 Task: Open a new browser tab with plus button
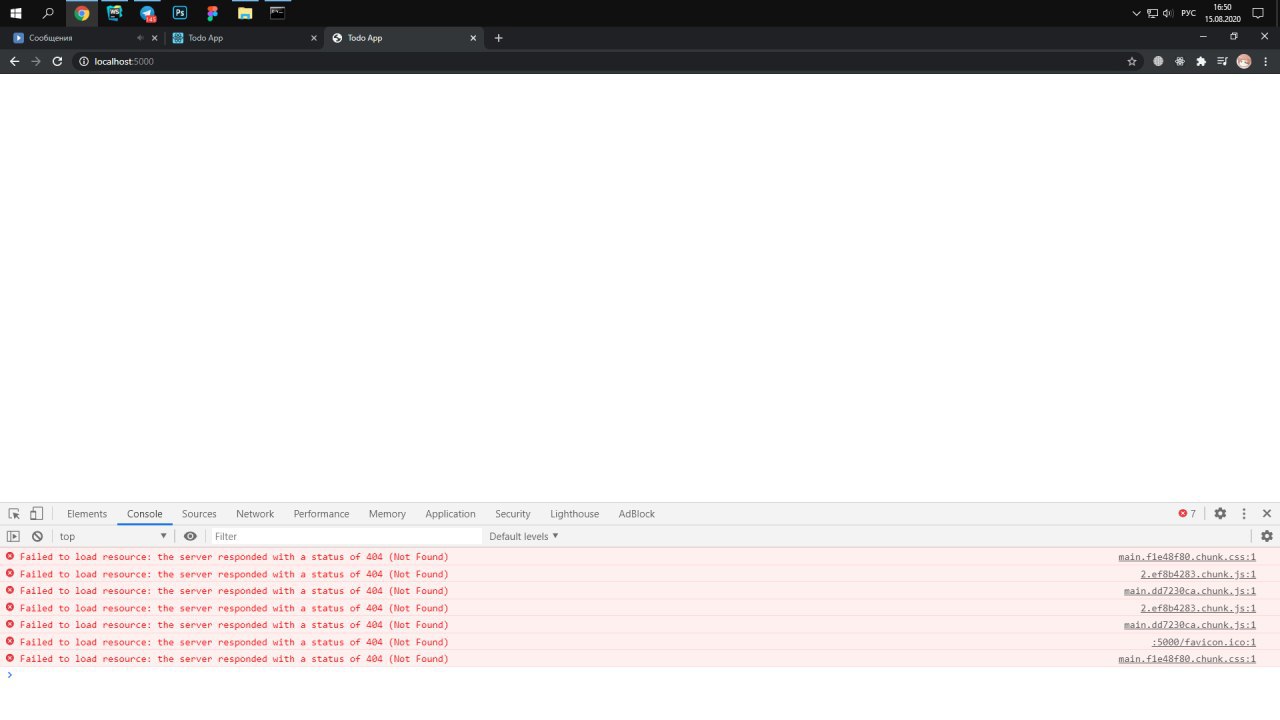[x=499, y=38]
